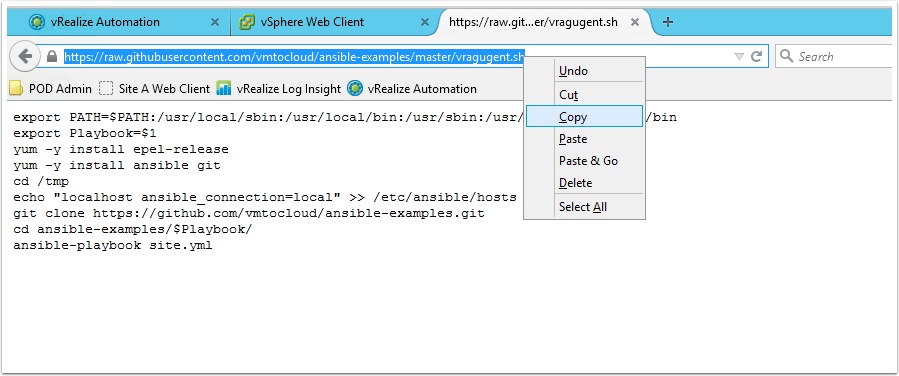Click 'yum -y install epel-release' line

[x=121, y=149]
